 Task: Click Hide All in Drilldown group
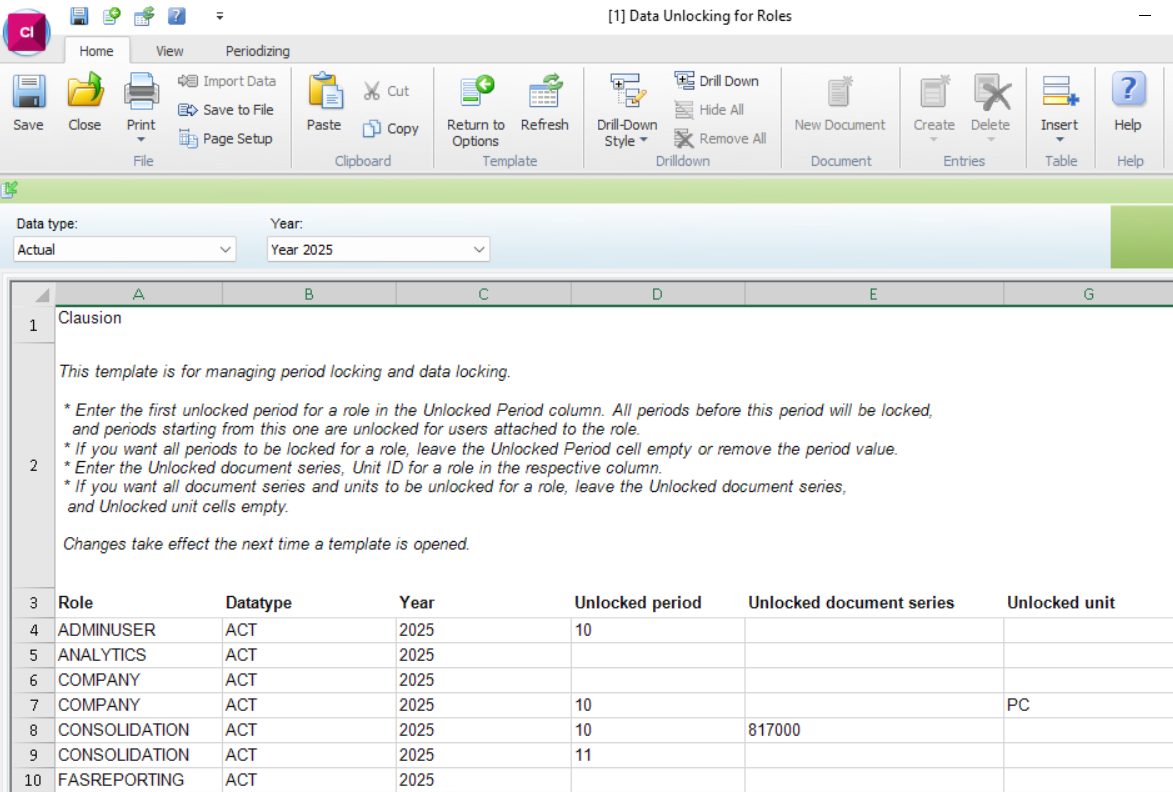coord(709,109)
